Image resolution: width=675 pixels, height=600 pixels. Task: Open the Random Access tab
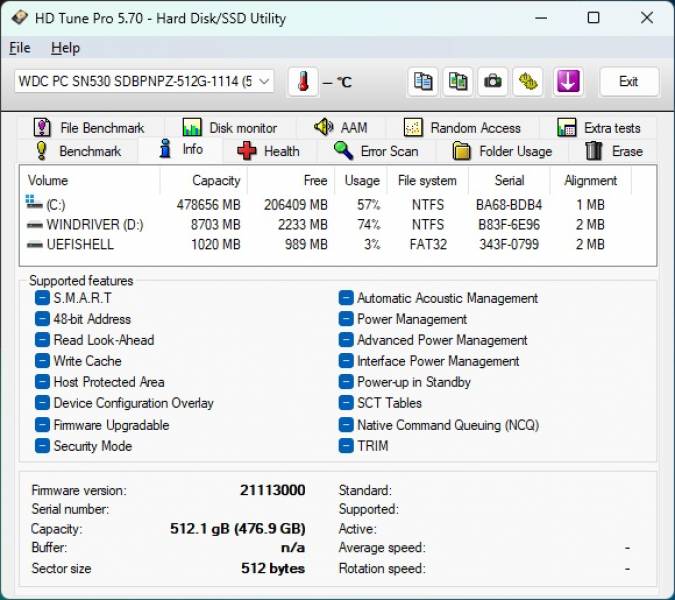pyautogui.click(x=463, y=128)
